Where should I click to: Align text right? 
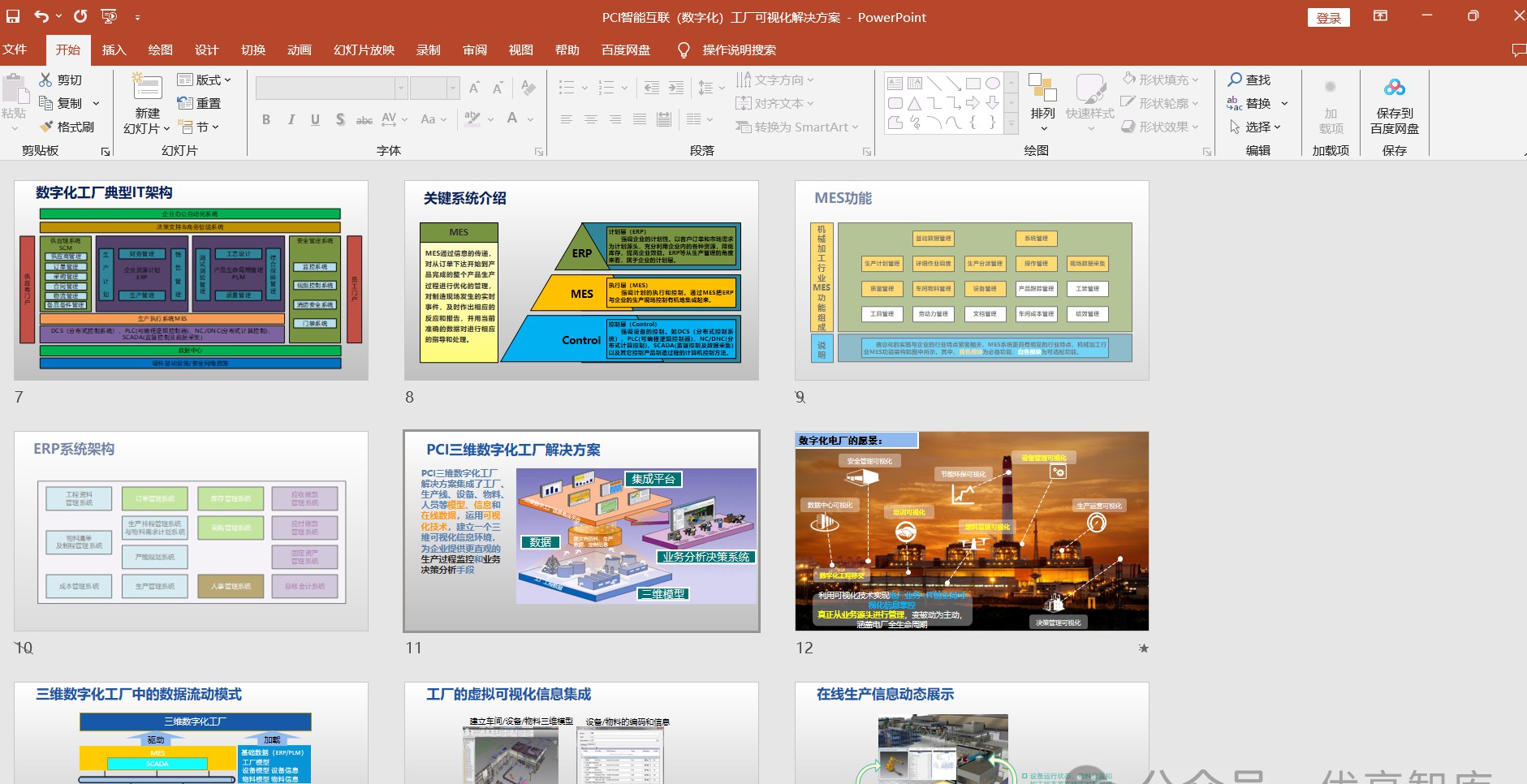(x=615, y=119)
